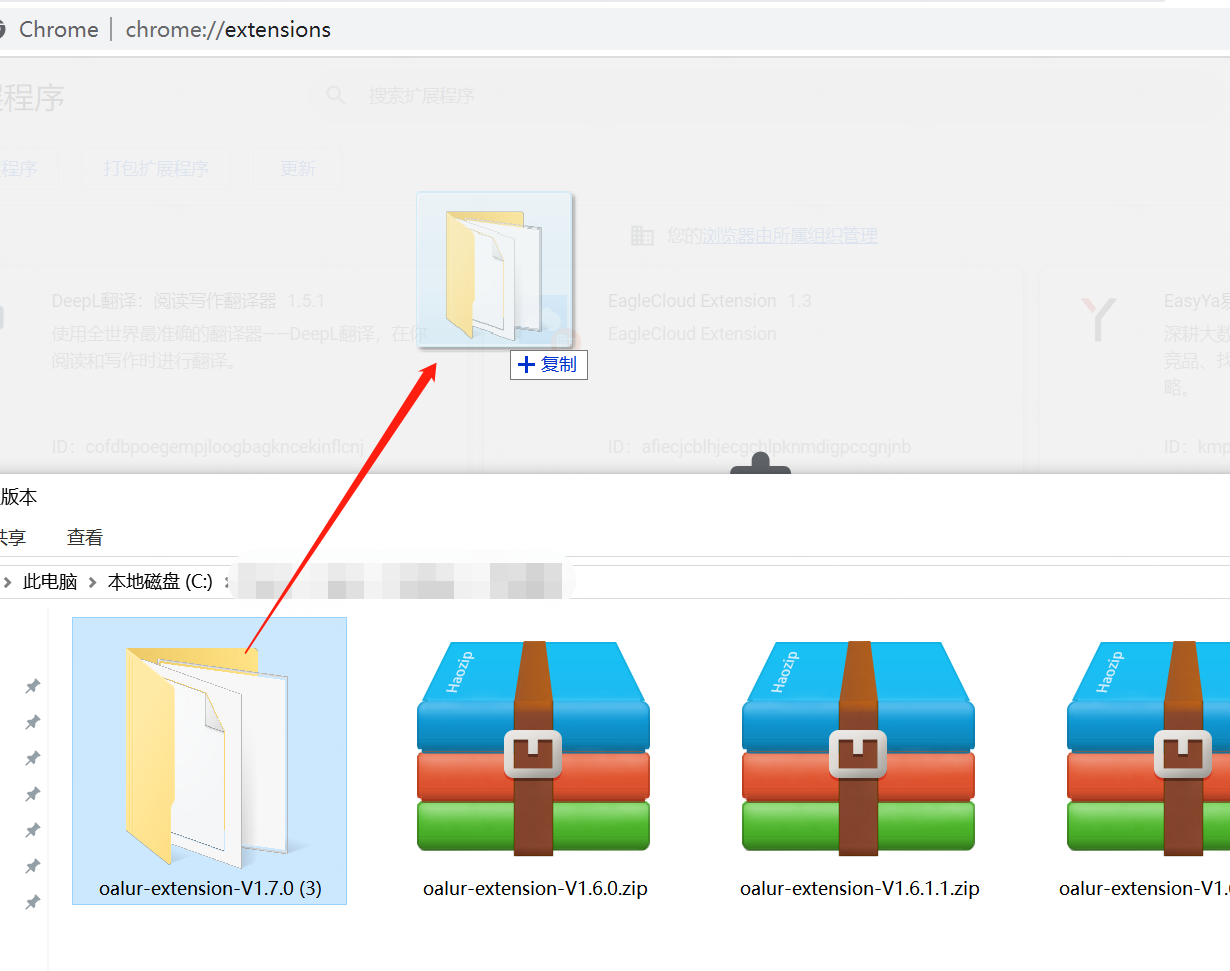This screenshot has height=971, width=1230.
Task: Click the file name oalur-extension-V1.6.1.1.zip
Action: point(860,888)
